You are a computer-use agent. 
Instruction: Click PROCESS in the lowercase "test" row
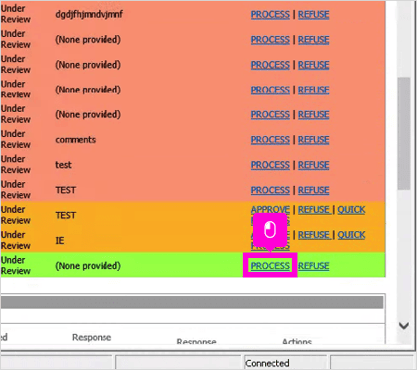tap(270, 165)
